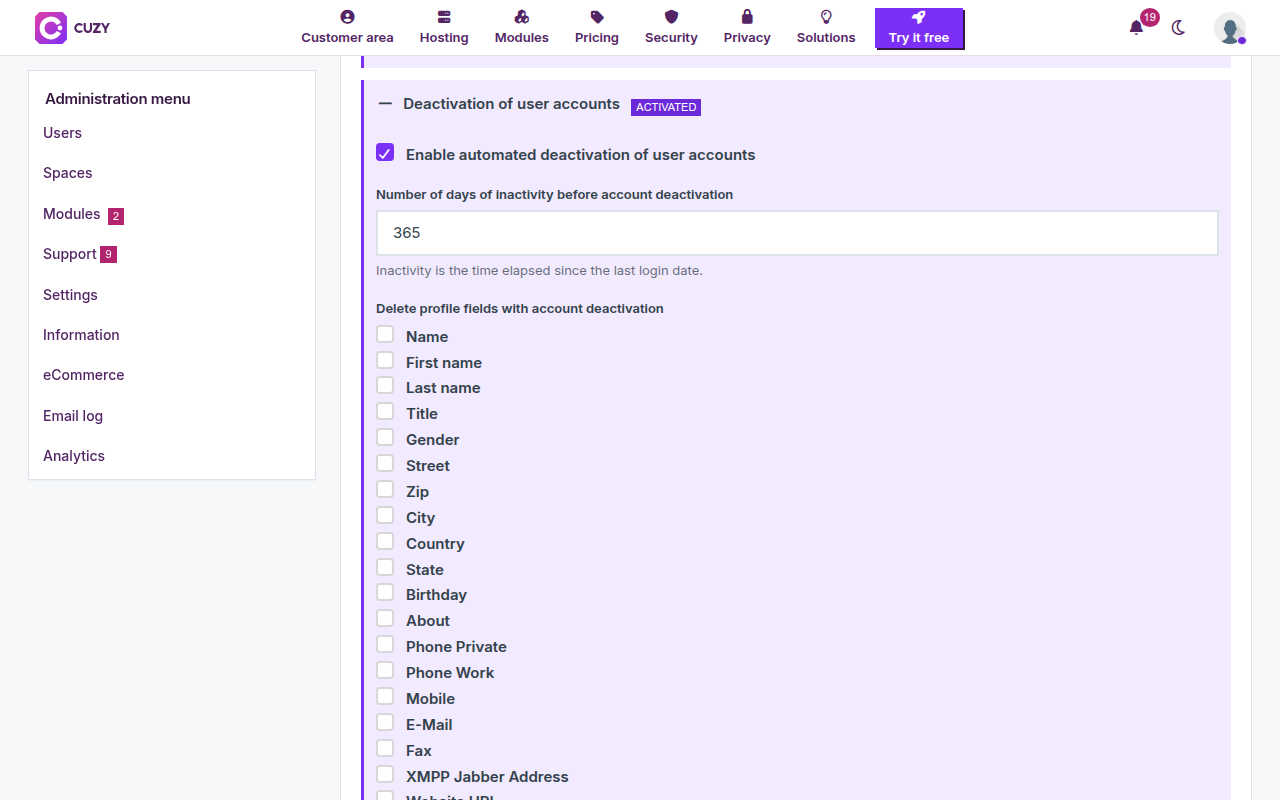Click the rocket icon on Try it free
Viewport: 1280px width, 800px height.
coord(919,17)
